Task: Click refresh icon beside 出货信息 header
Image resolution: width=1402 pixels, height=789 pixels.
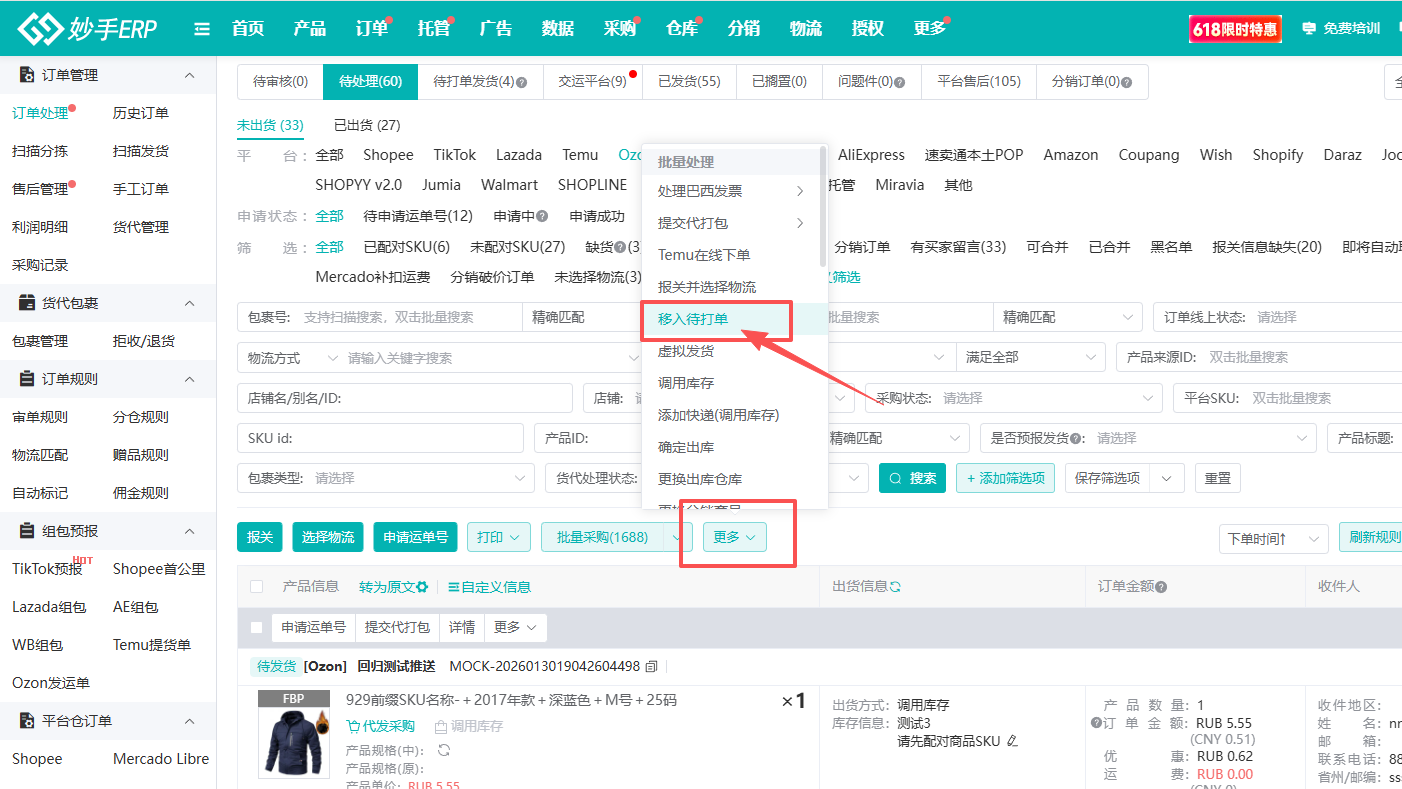Action: coord(895,586)
